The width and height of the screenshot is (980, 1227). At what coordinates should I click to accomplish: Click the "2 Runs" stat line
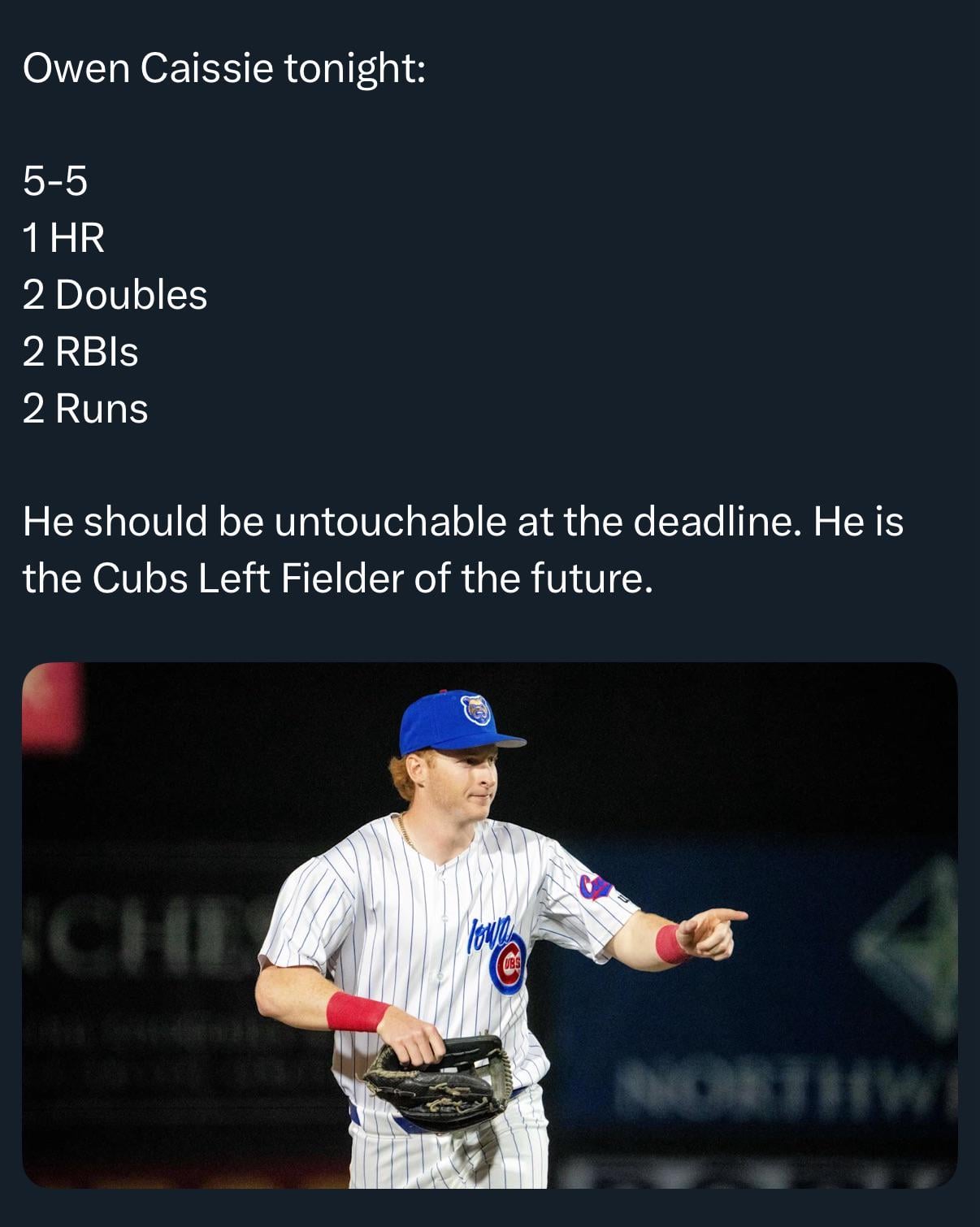coord(85,408)
